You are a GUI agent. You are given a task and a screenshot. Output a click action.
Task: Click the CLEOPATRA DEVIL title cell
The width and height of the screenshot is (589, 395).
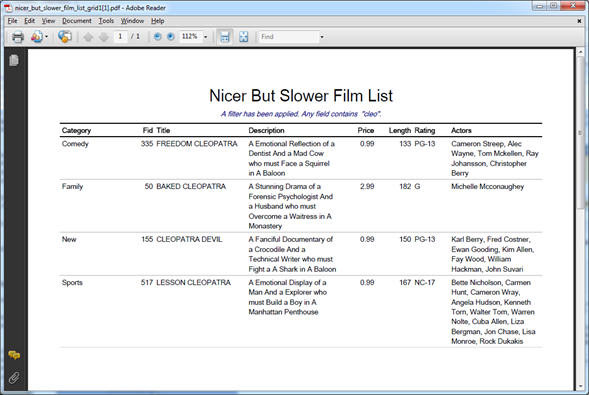189,239
